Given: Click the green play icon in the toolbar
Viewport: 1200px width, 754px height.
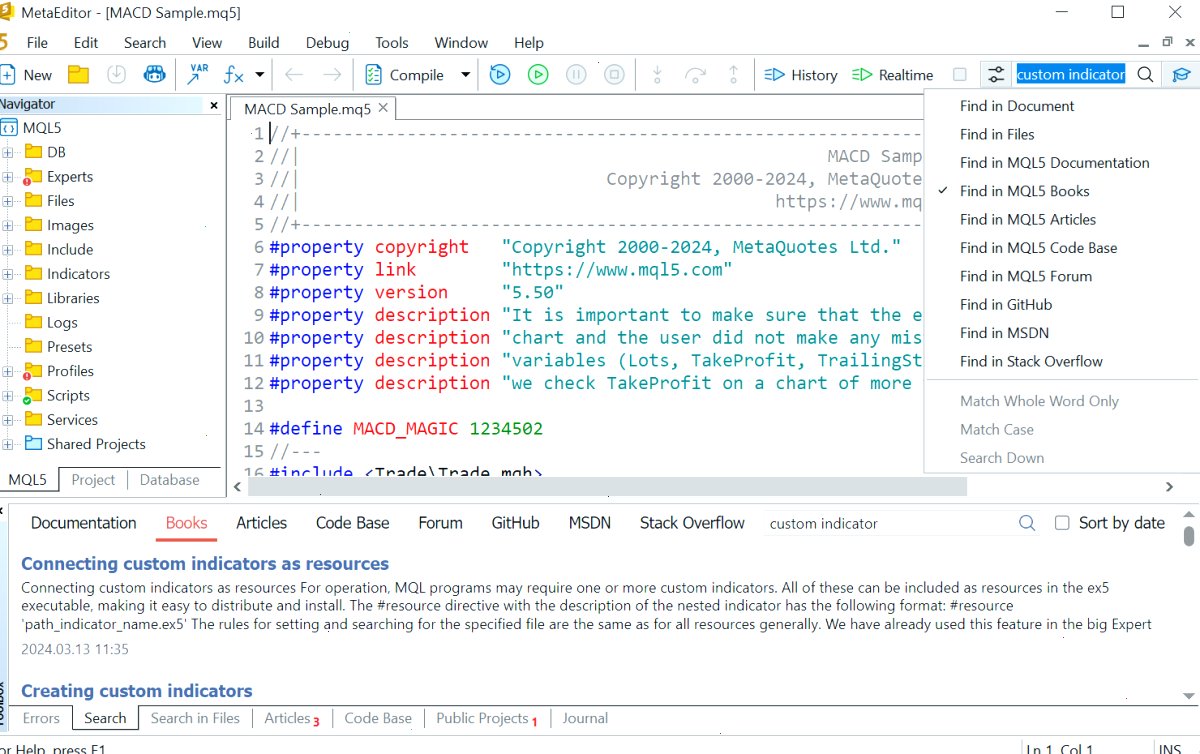Looking at the screenshot, I should tap(538, 75).
